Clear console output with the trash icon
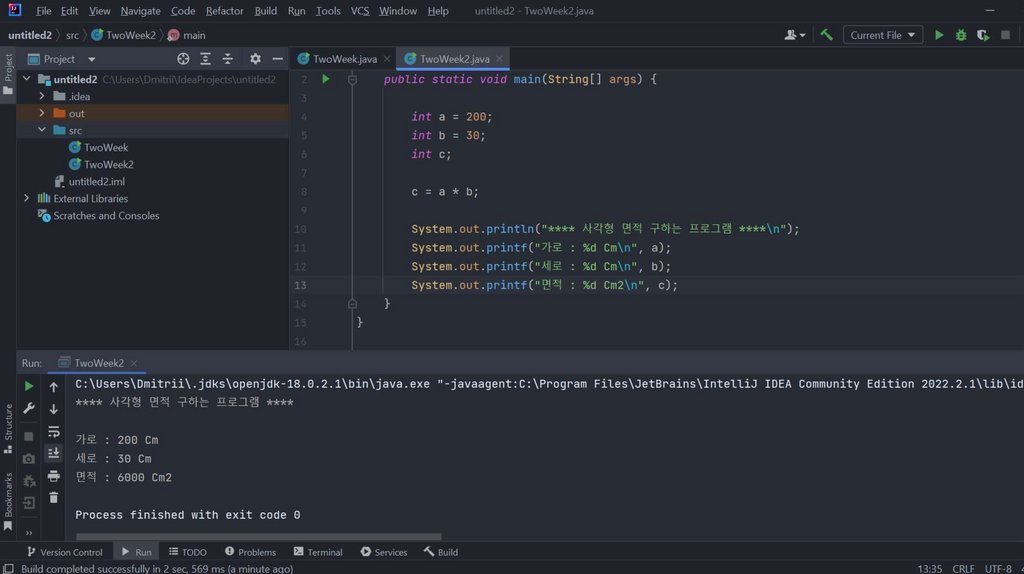Screen dimensions: 1024x574 pyautogui.click(x=54, y=497)
